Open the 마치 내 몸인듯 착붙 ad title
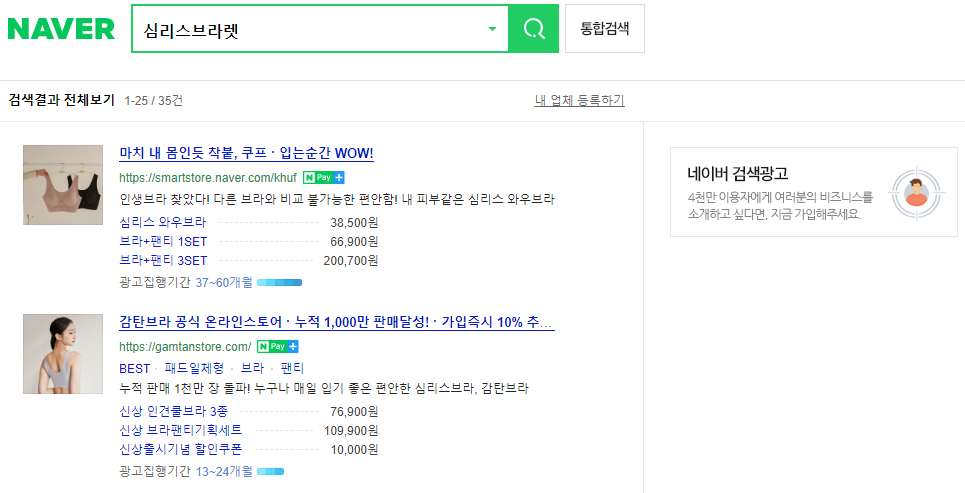The image size is (965, 493). tap(246, 153)
